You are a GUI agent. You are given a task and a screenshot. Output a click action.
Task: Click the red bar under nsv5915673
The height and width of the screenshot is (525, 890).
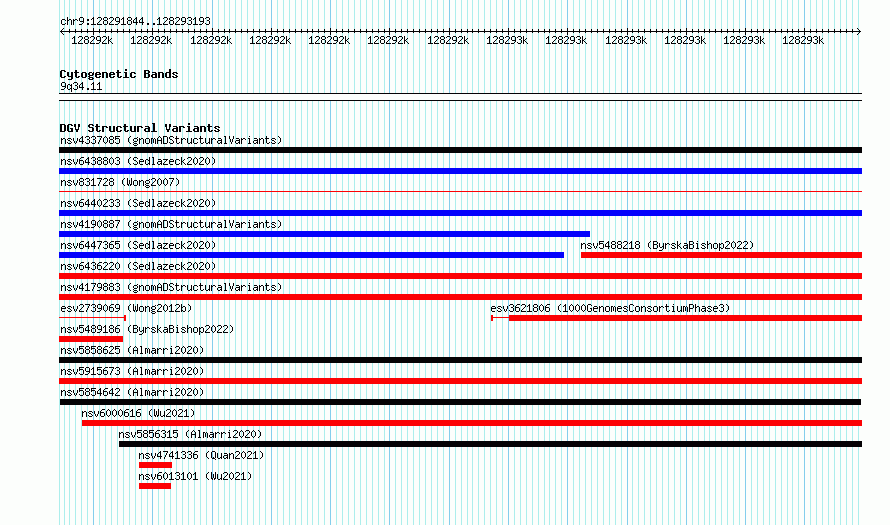tap(460, 381)
